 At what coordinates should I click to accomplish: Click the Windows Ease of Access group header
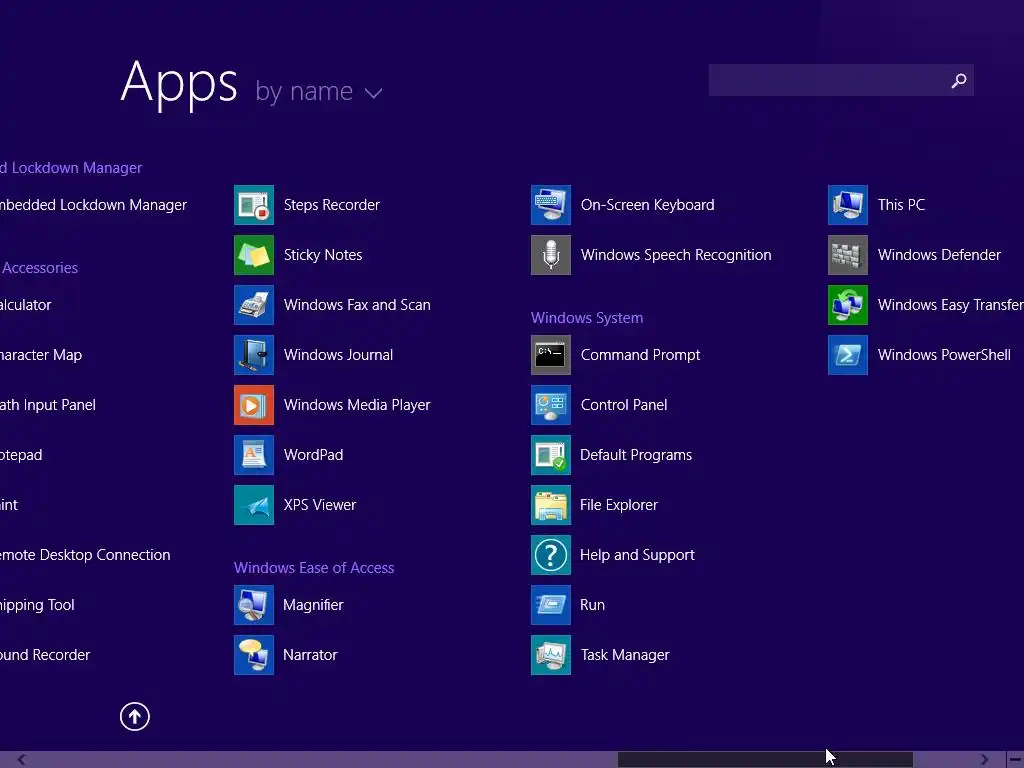coord(314,568)
